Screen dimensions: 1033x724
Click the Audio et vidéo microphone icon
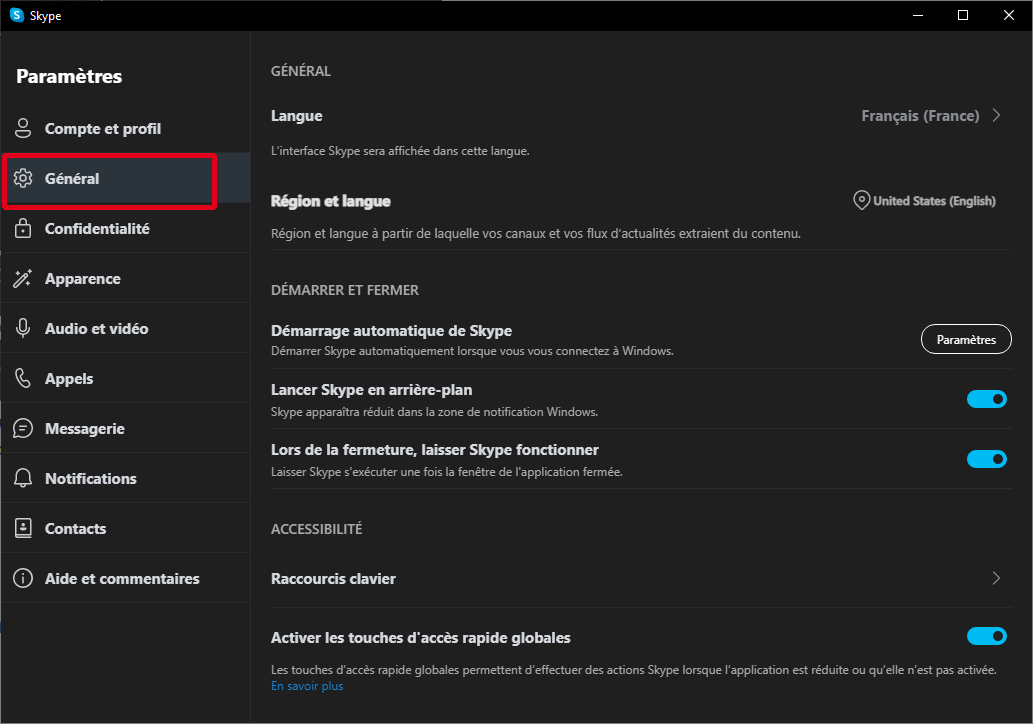(x=22, y=328)
